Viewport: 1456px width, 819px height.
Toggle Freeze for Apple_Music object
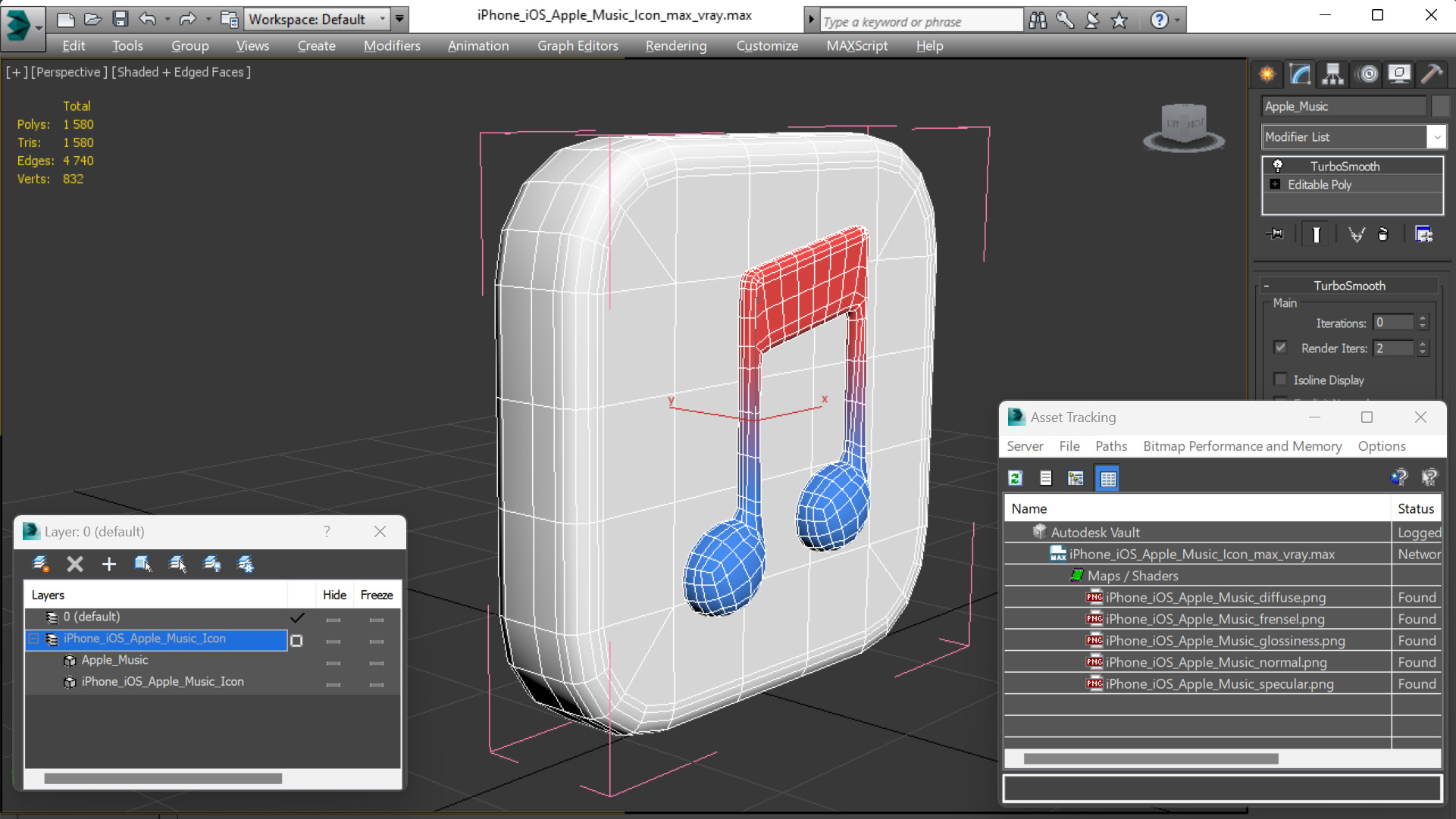(x=377, y=663)
